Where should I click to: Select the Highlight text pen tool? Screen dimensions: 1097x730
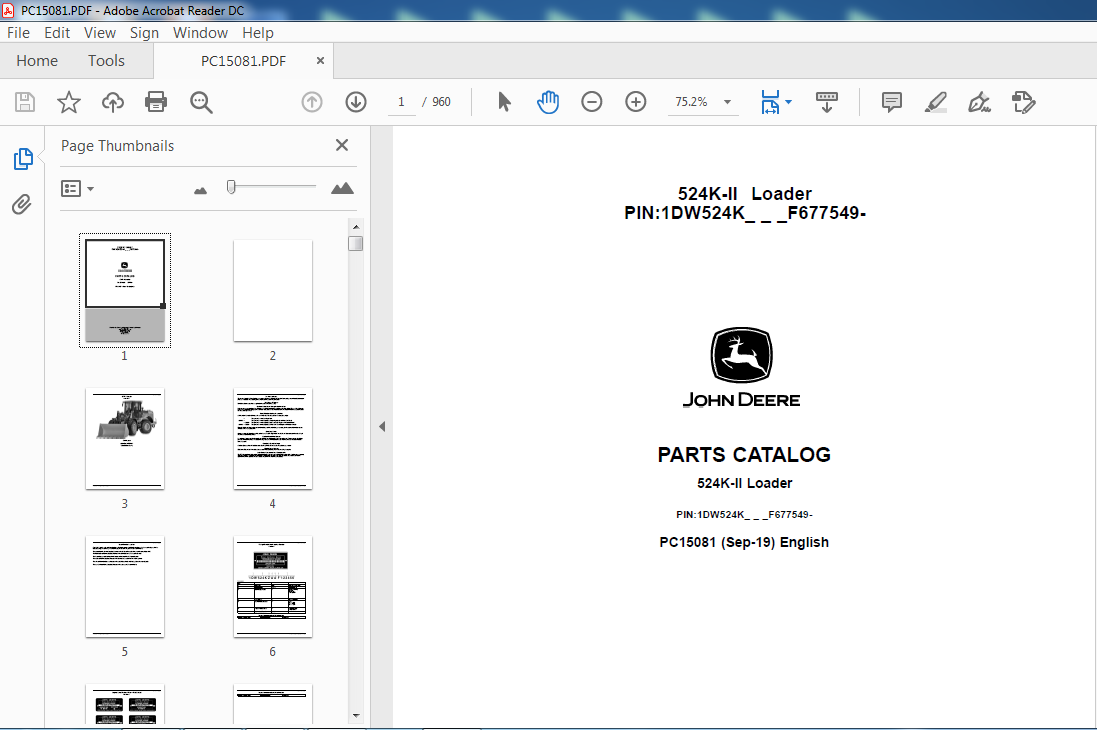(x=936, y=102)
